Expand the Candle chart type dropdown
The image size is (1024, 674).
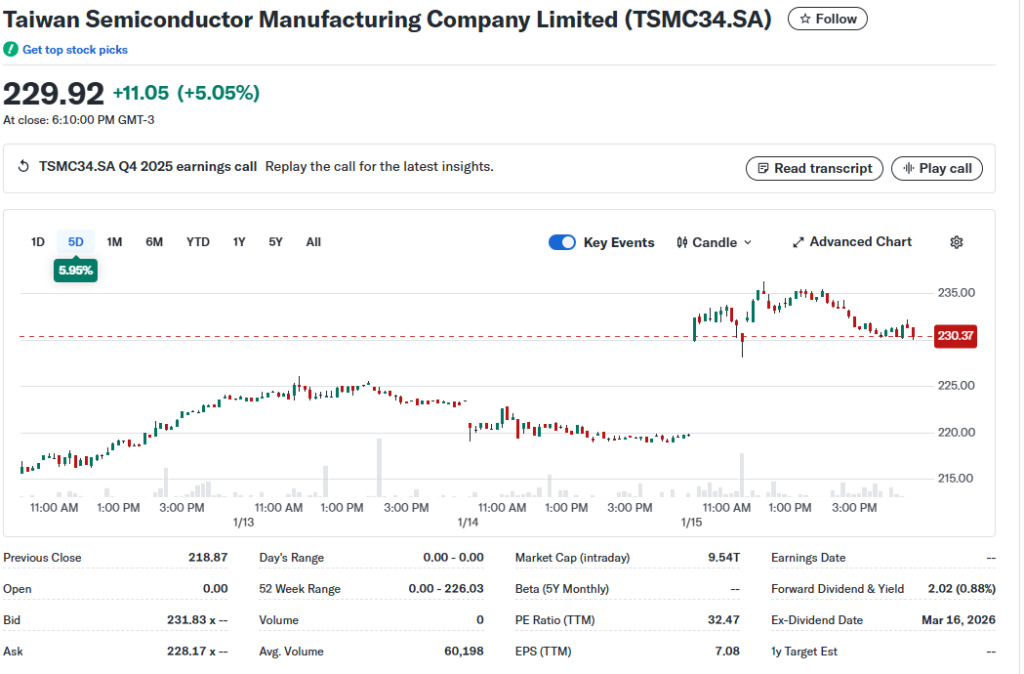(747, 243)
